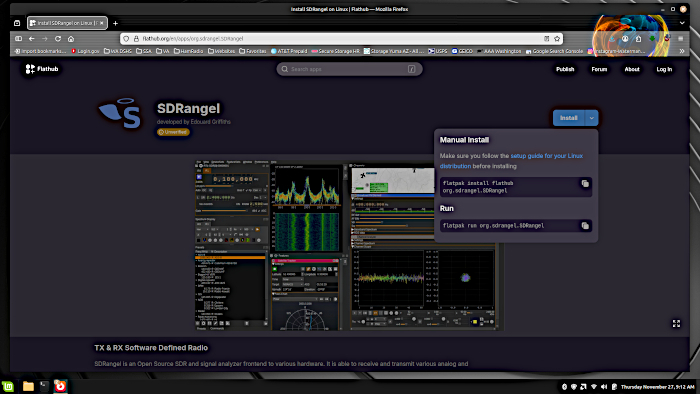Open the Websites bookmark folder
This screenshot has width=700, height=394.
(x=221, y=51)
